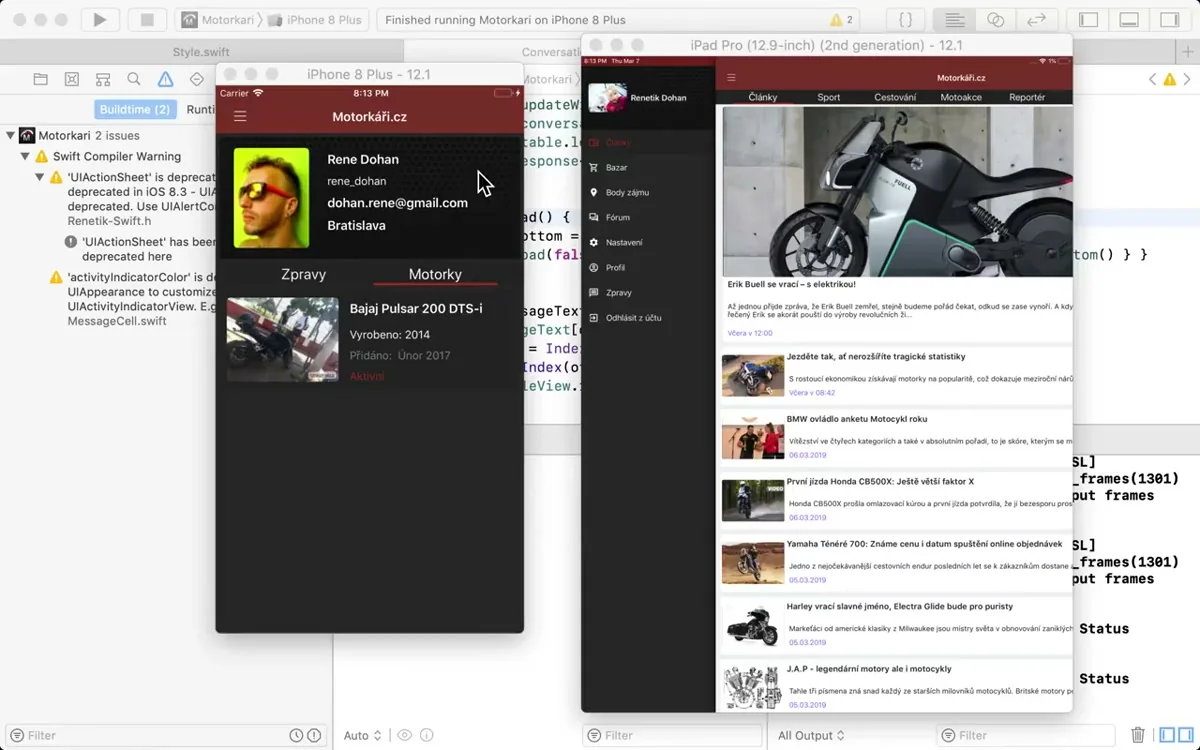The width and height of the screenshot is (1200, 750).
Task: Open article Harley vrací slavné jméno
Action: [899, 606]
